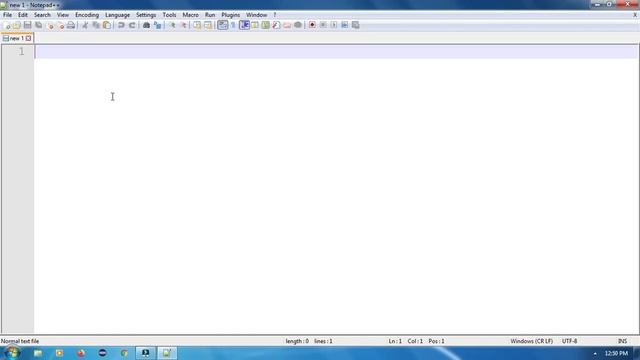Synchronize horizontal scrolling icon
Viewport: 640px width, 360px height.
coord(208,25)
